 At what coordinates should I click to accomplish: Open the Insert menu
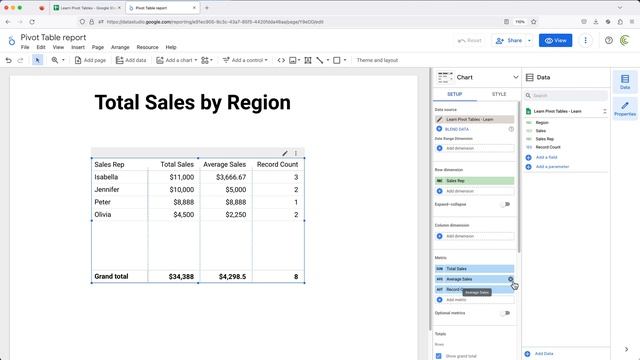(78, 47)
